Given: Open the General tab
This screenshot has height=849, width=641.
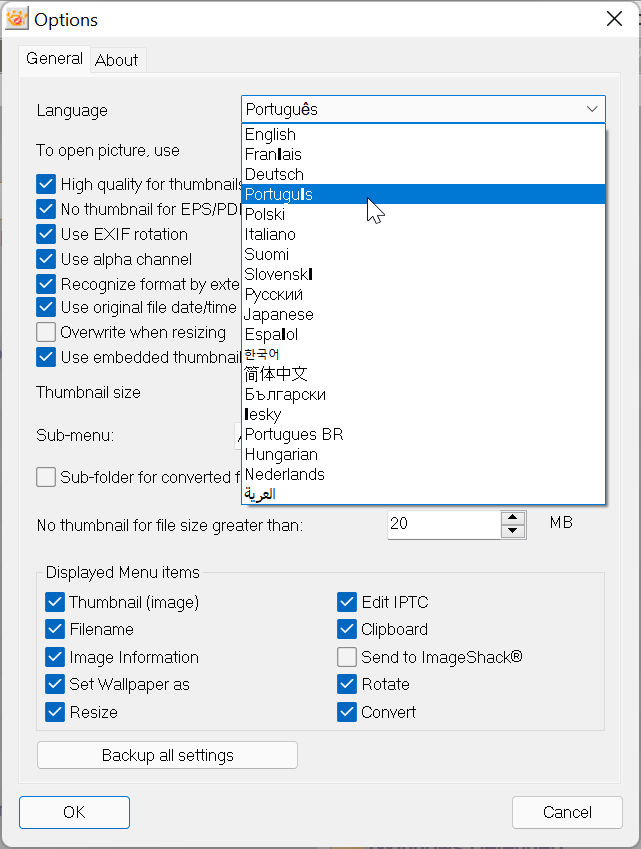Looking at the screenshot, I should [54, 59].
